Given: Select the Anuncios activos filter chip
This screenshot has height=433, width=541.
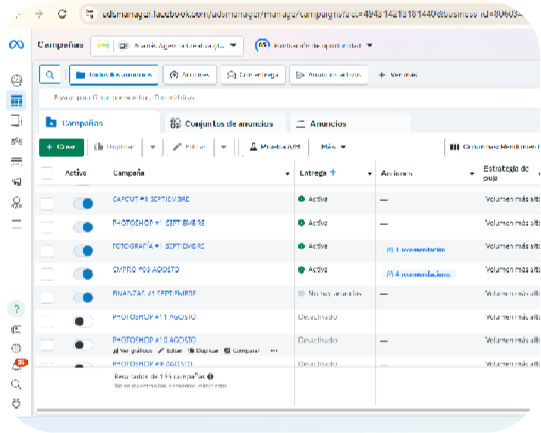Looking at the screenshot, I should pyautogui.click(x=329, y=75).
